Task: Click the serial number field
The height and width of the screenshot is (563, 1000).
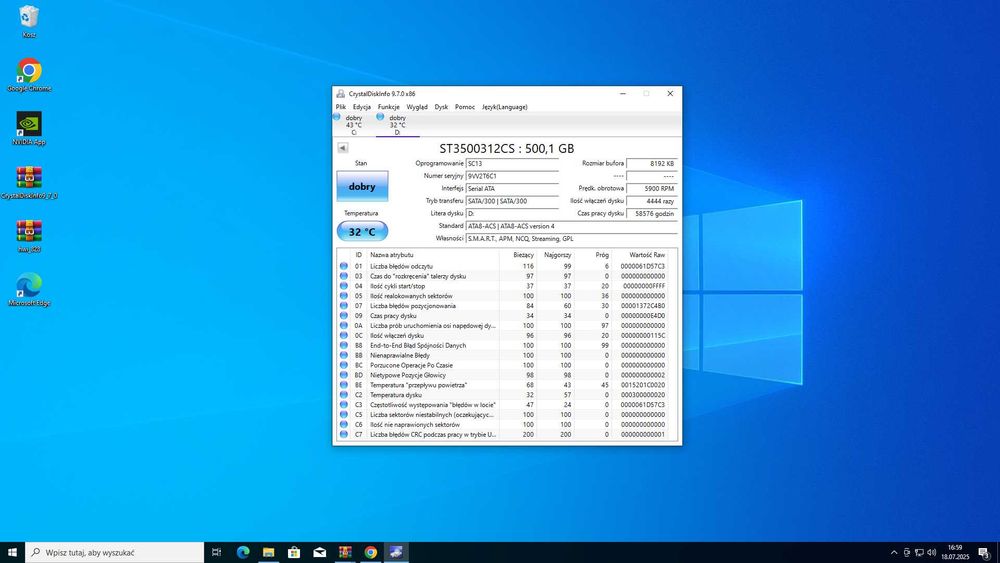Action: click(512, 175)
